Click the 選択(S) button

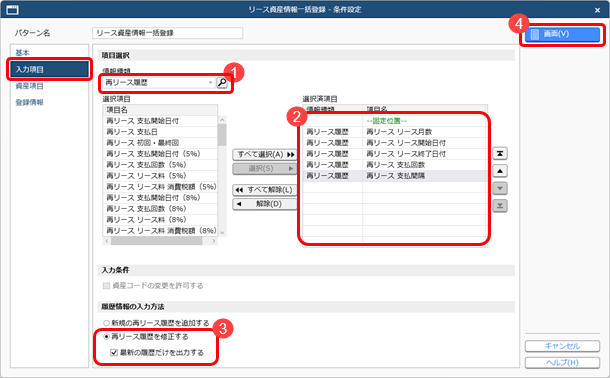point(265,168)
